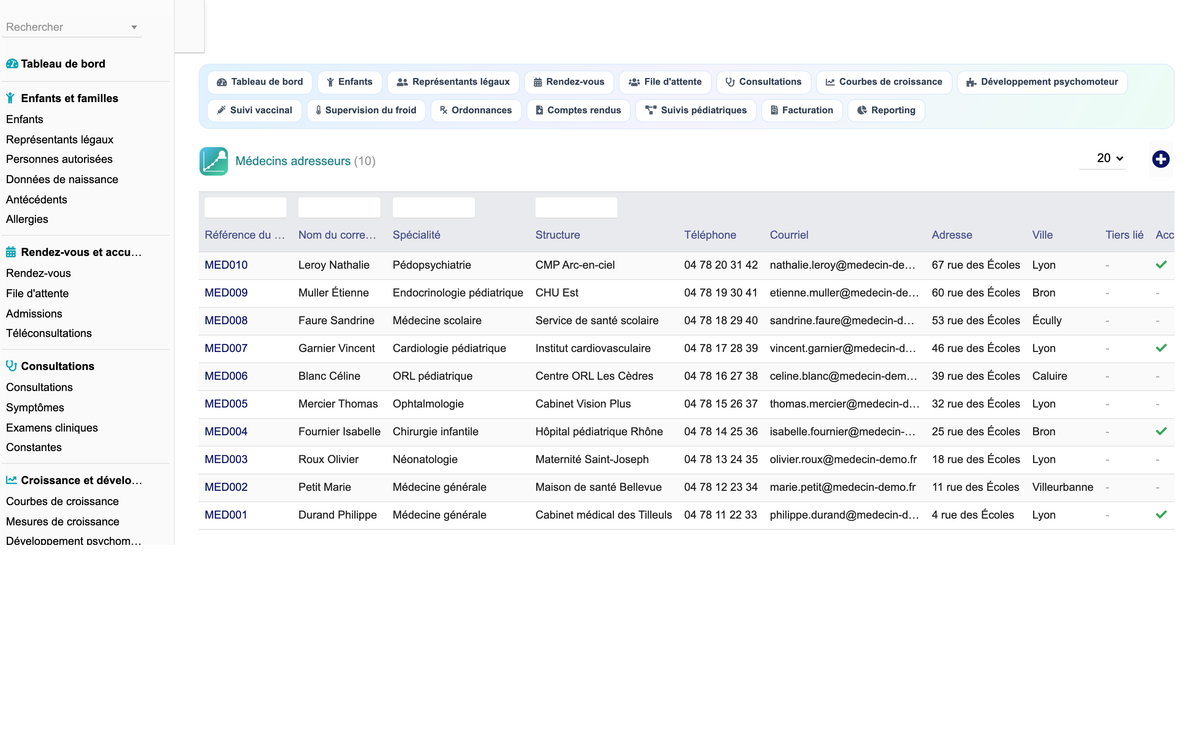
Task: Click the Médecins adresseurs module icon
Action: pos(214,161)
